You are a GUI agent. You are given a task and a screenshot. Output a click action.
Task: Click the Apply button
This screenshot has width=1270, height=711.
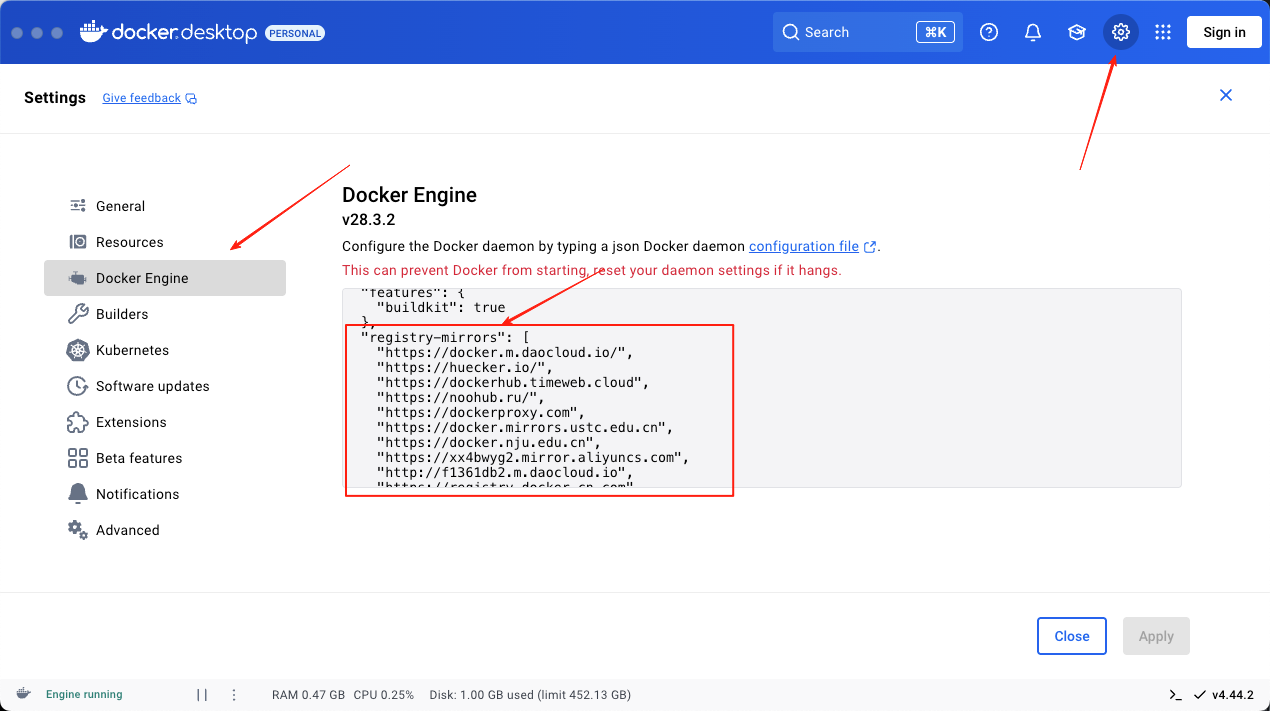pyautogui.click(x=1156, y=636)
